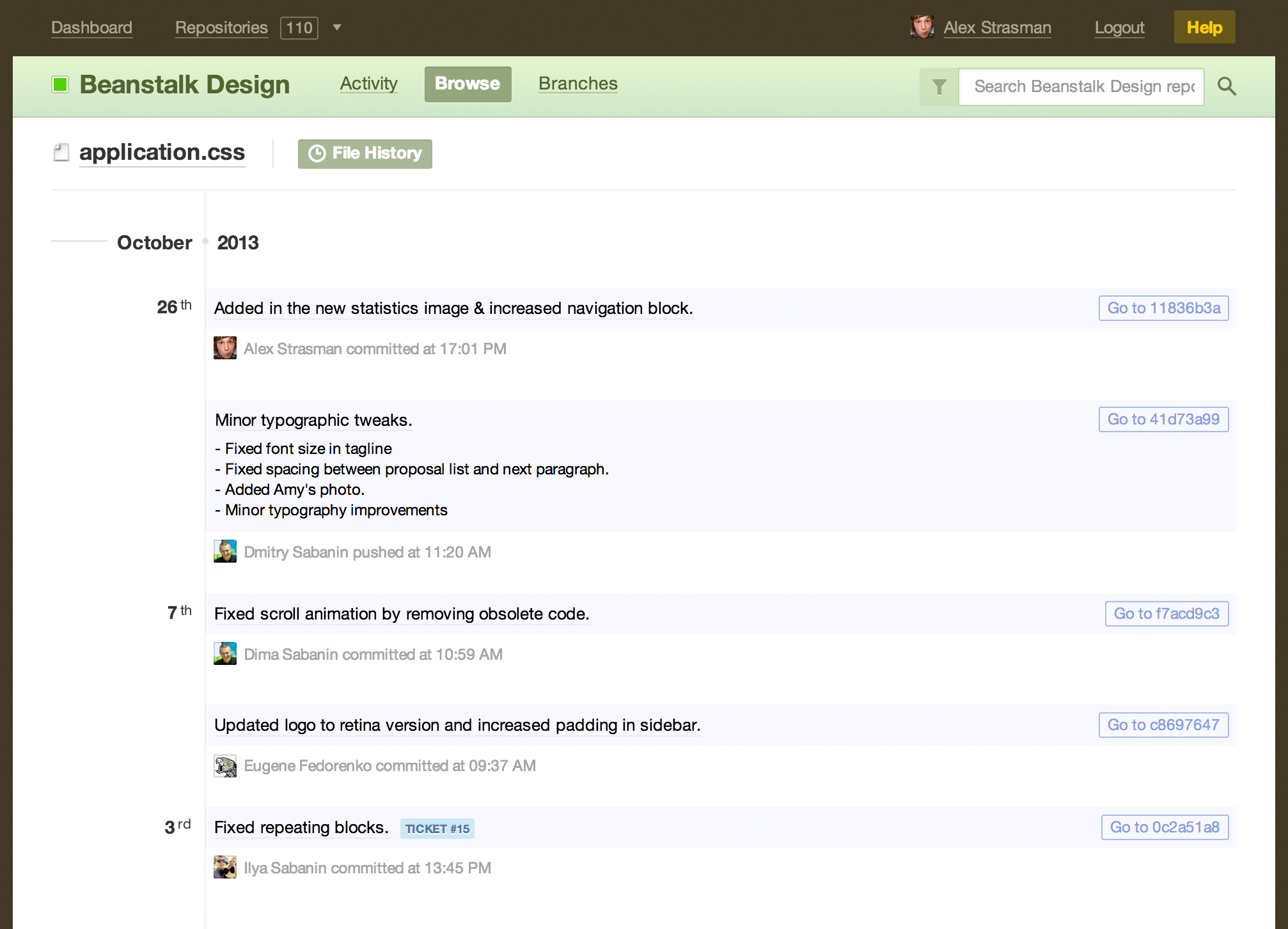This screenshot has height=929, width=1288.
Task: Open 'Updated logo to retina version' commit
Action: tap(458, 725)
